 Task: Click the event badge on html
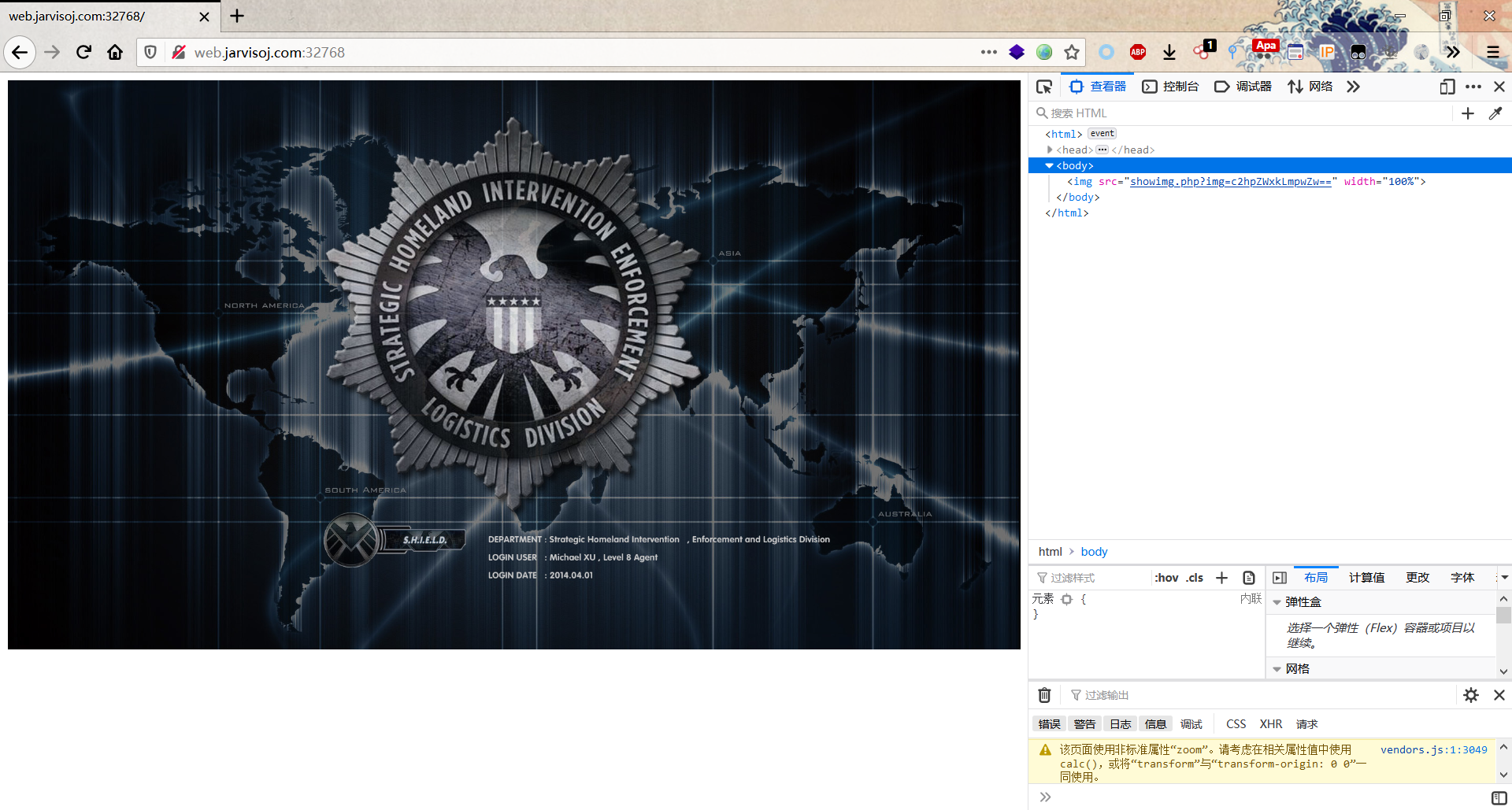click(x=1102, y=134)
